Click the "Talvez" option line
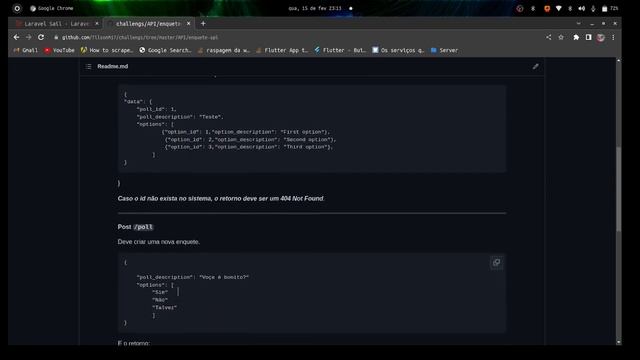640x360 pixels. [164, 307]
